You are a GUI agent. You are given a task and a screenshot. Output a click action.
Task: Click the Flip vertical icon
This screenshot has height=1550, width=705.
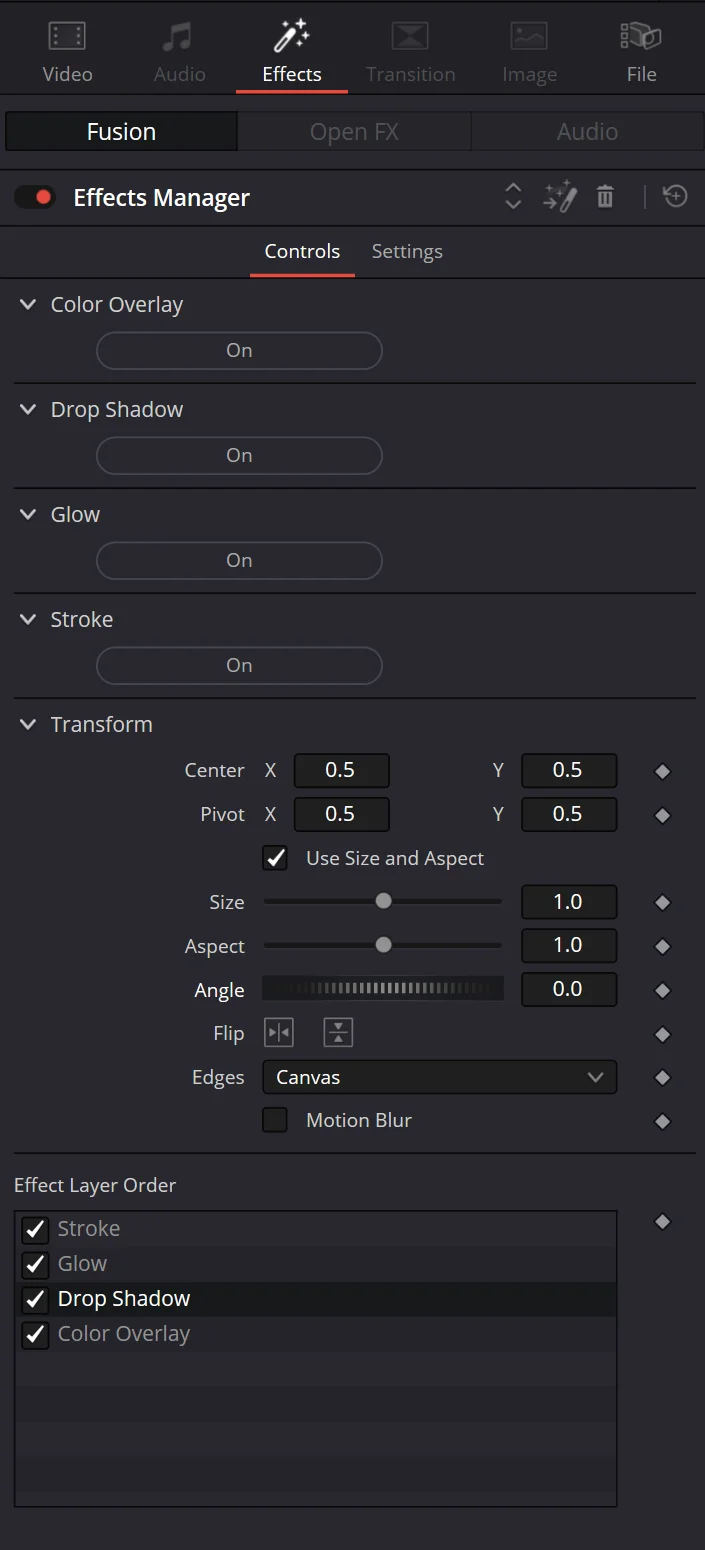point(338,1033)
